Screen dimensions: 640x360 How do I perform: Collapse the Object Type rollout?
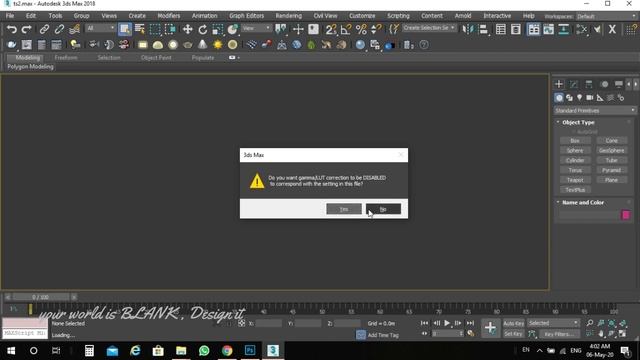578,122
